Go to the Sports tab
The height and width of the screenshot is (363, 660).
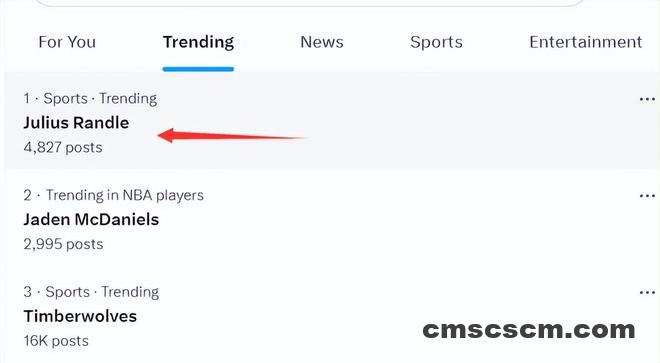[x=436, y=43]
